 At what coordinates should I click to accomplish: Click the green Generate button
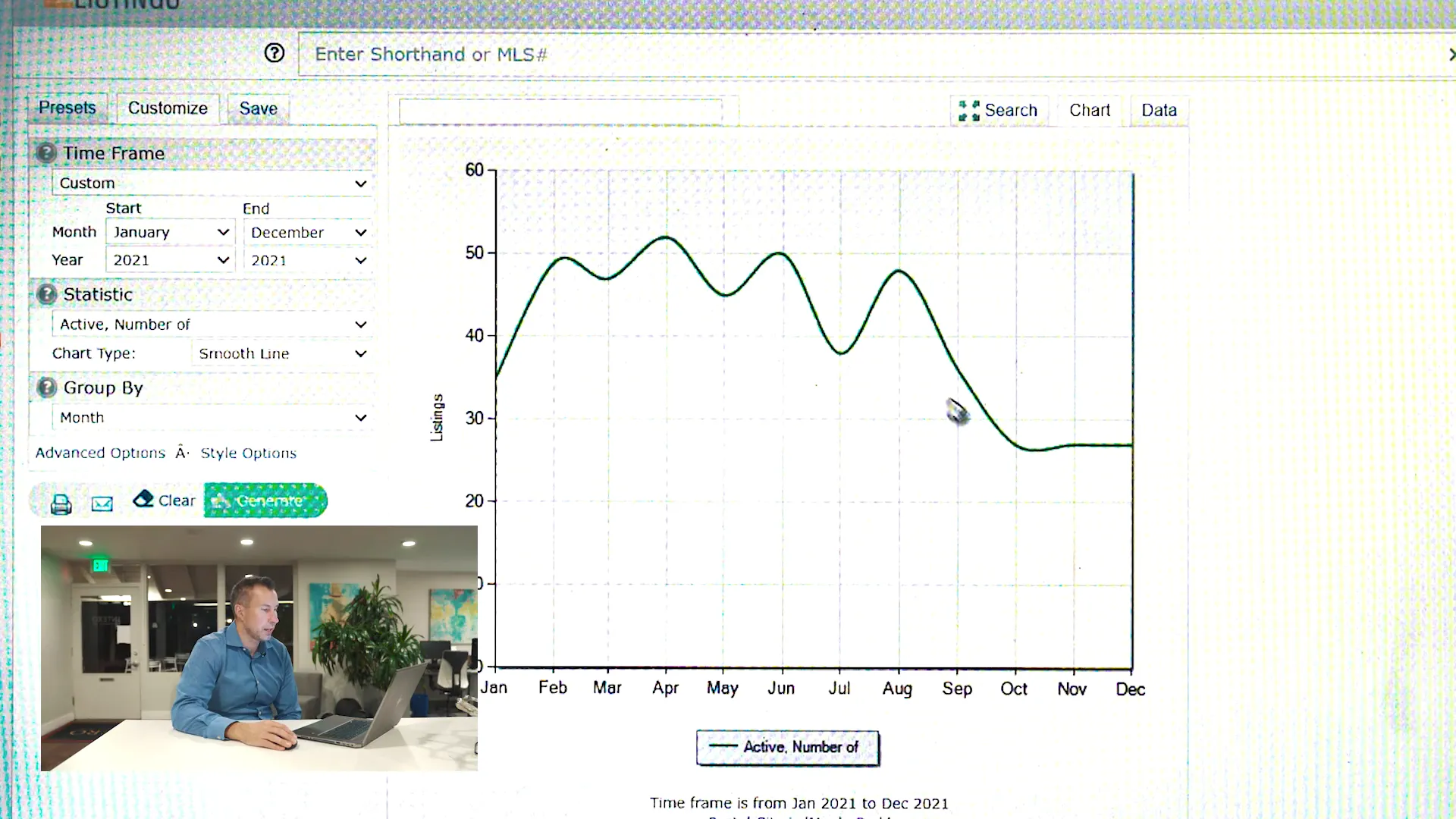[x=265, y=500]
